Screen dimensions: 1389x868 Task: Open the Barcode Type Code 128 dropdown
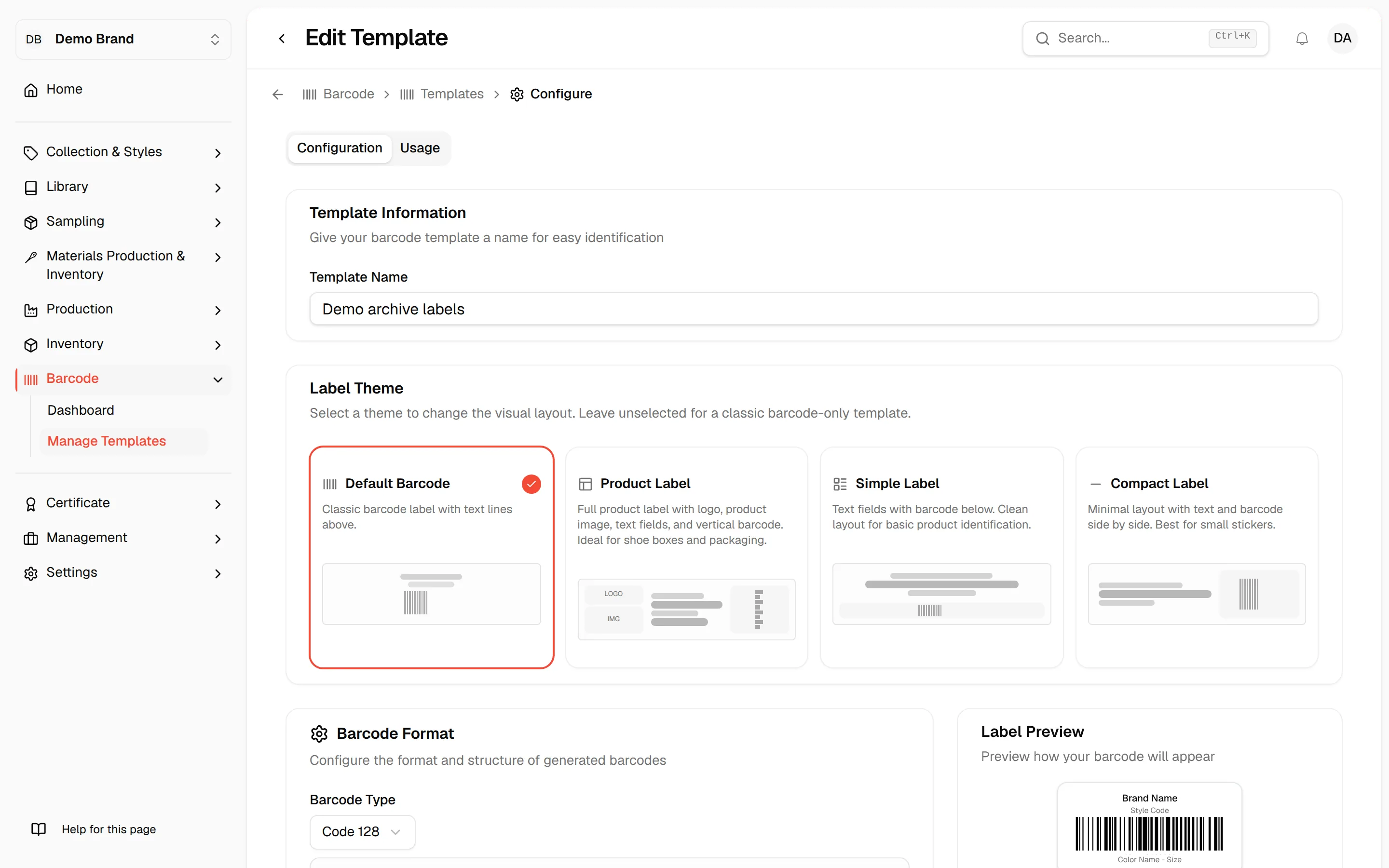coord(362,832)
